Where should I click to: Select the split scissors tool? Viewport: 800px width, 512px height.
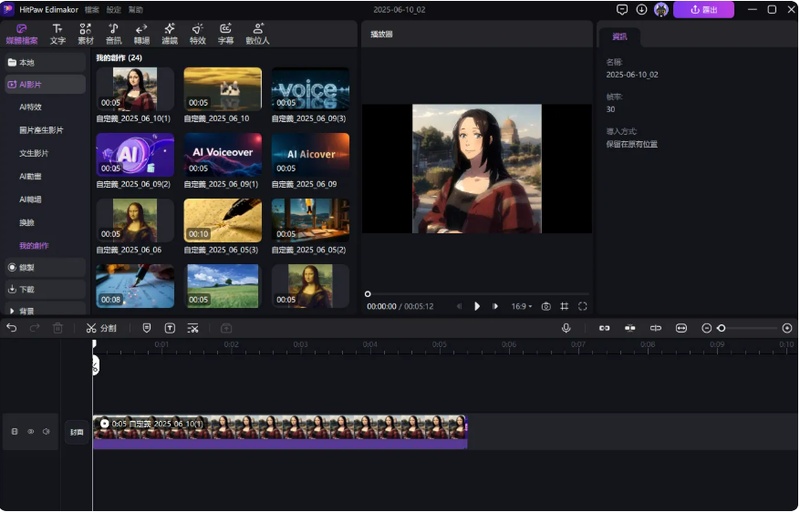click(x=101, y=328)
